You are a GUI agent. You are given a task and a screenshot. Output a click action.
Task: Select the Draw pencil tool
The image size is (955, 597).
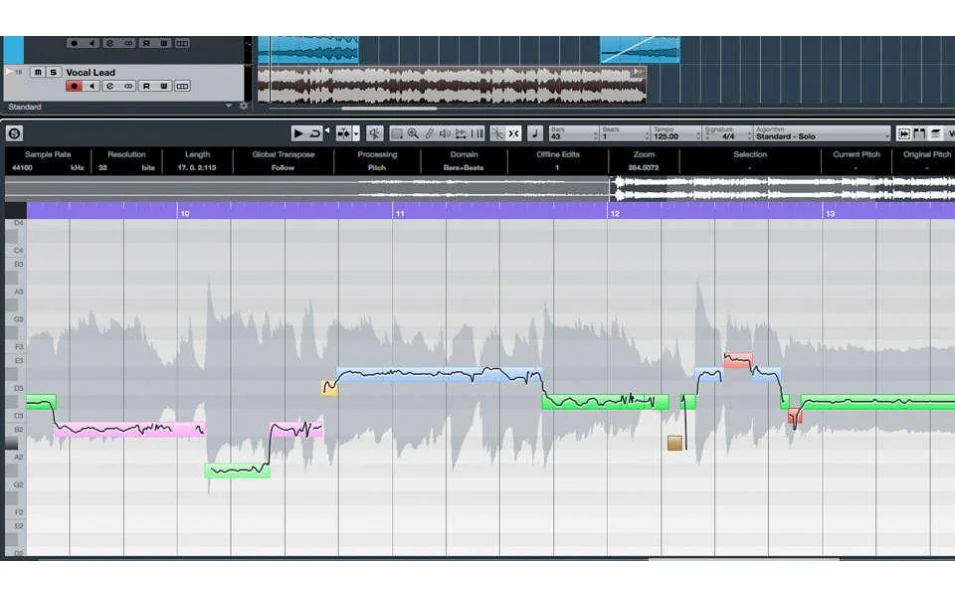tap(428, 132)
